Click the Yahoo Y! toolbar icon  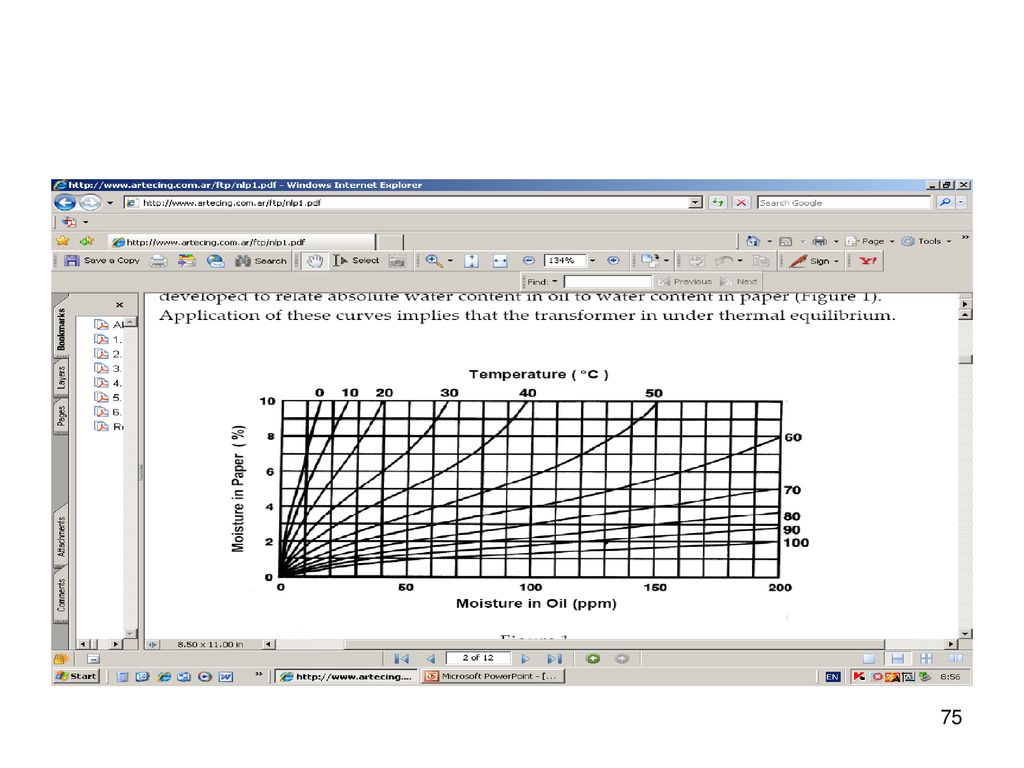868,261
